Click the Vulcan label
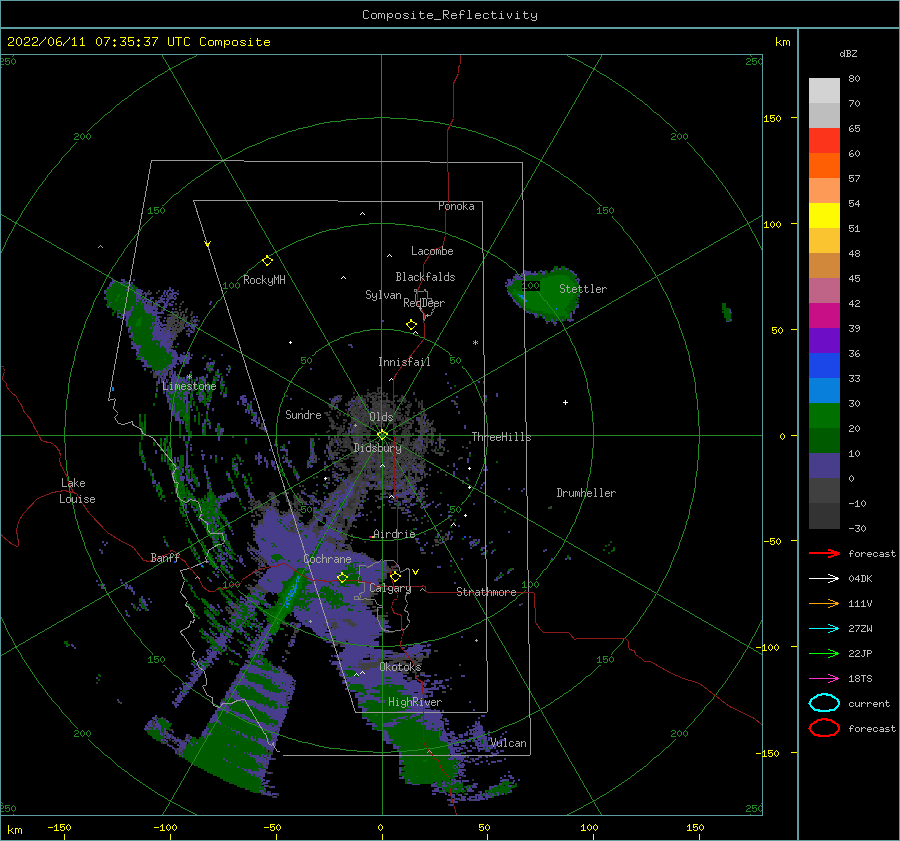This screenshot has height=841, width=900. [x=509, y=743]
